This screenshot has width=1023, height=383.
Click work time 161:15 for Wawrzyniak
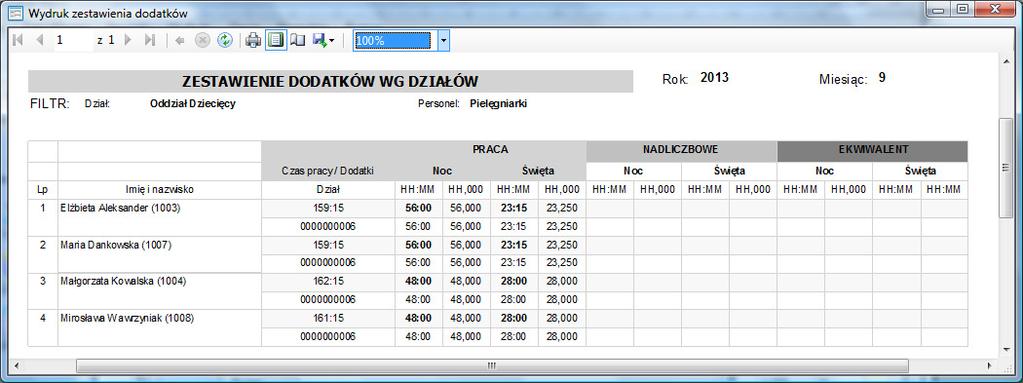328,318
